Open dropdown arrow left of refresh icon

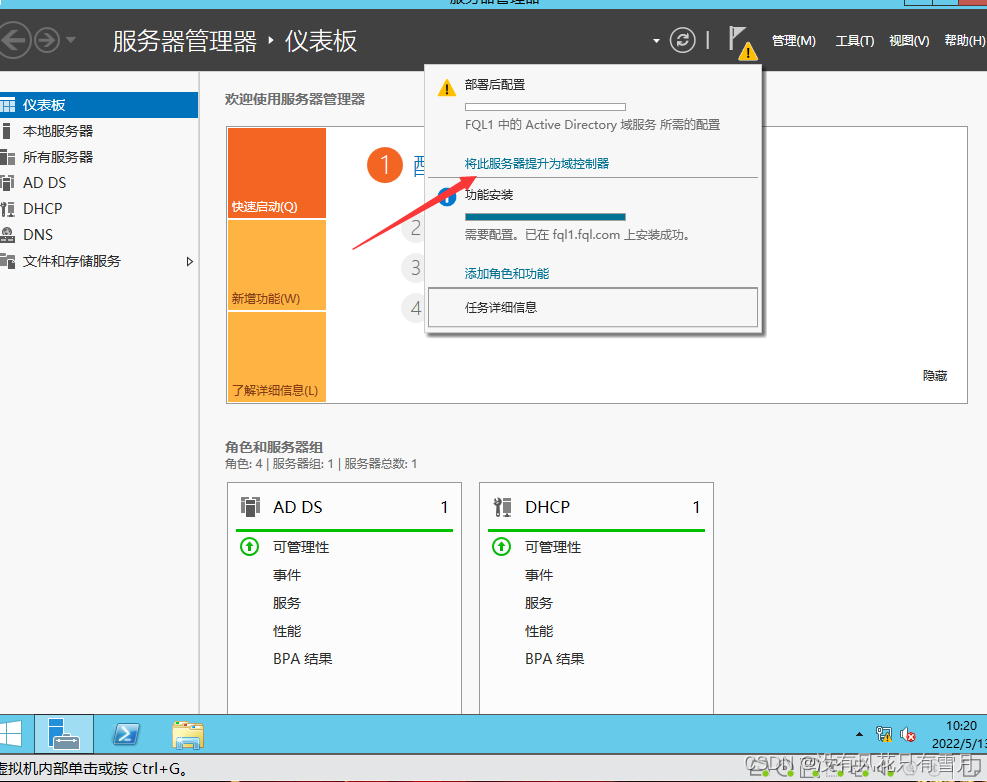pos(656,41)
